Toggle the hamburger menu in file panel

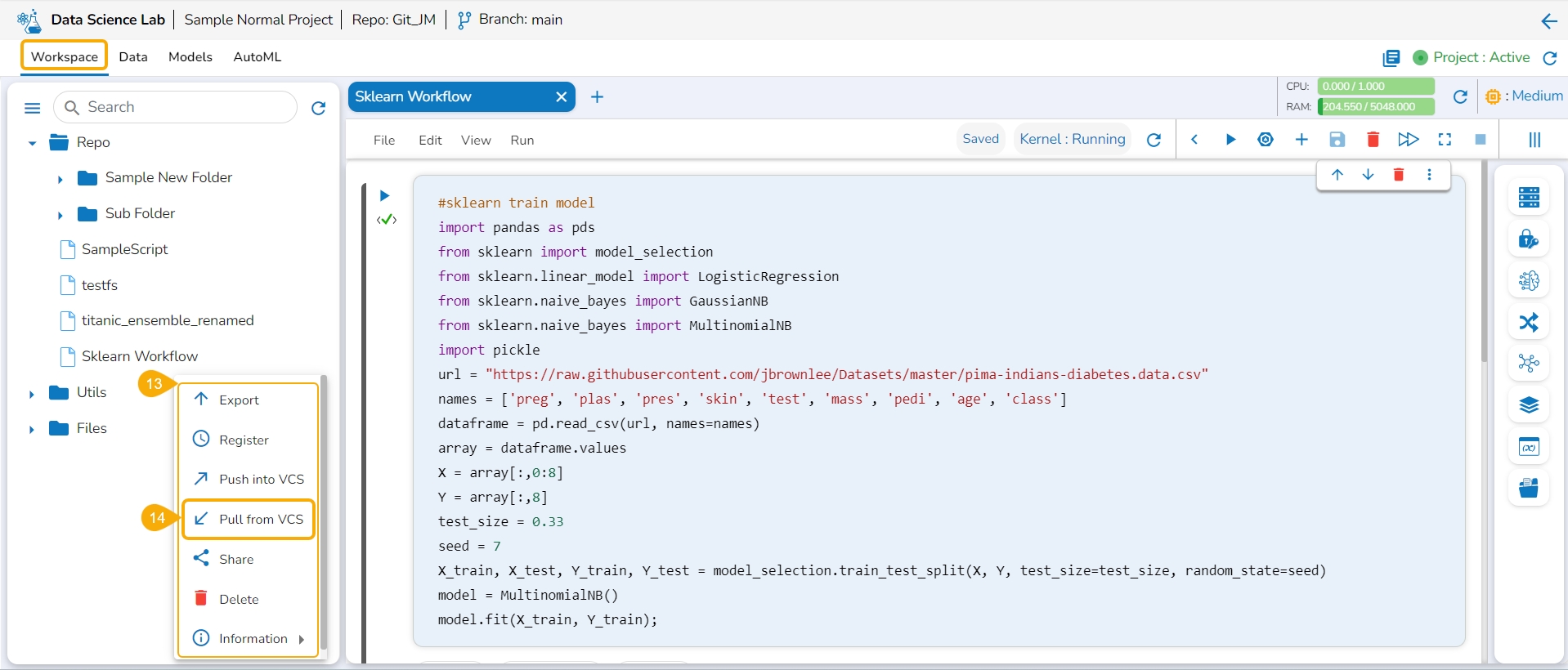click(33, 108)
